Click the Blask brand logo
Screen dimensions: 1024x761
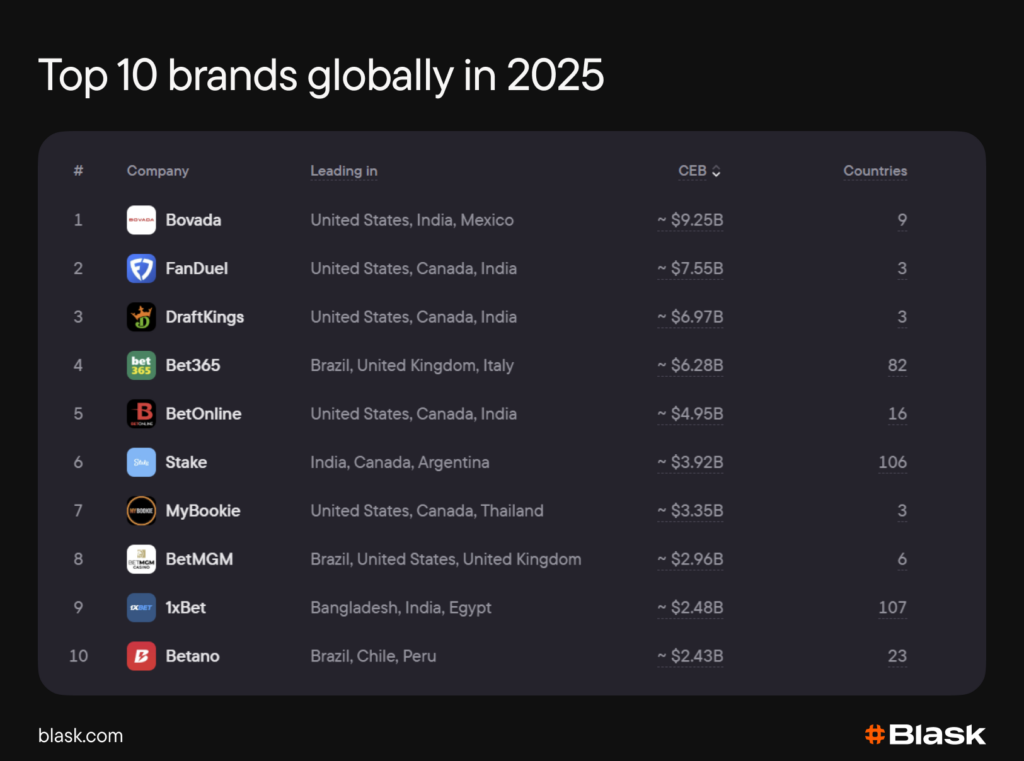pos(925,735)
